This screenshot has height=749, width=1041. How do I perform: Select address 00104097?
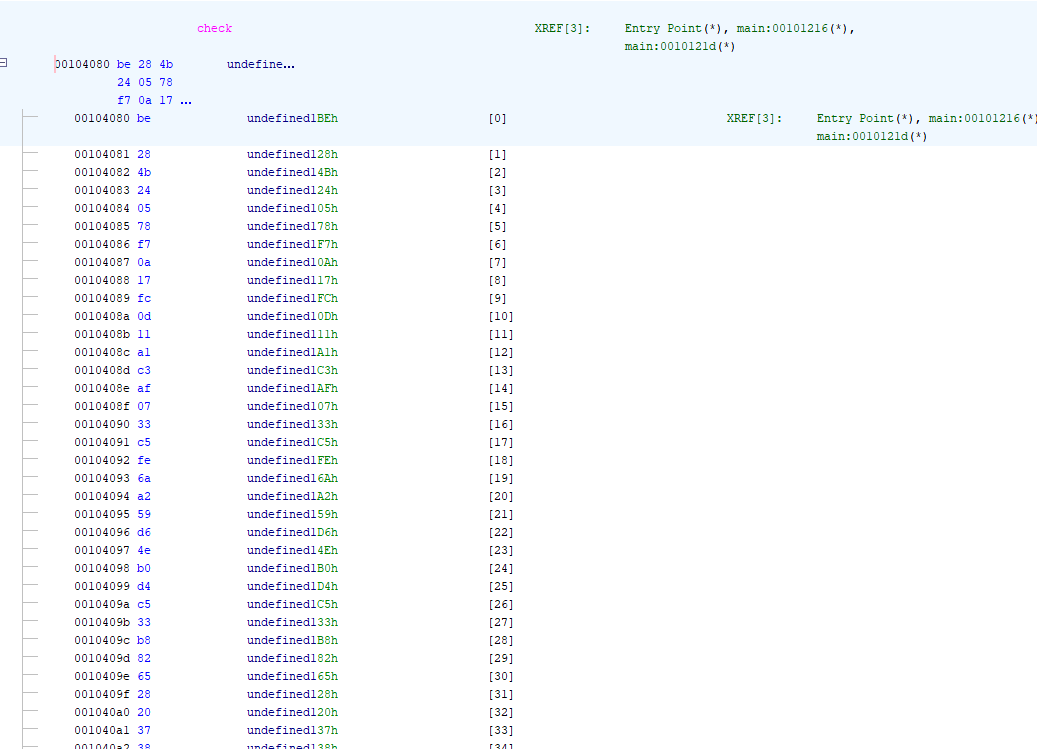tap(102, 550)
